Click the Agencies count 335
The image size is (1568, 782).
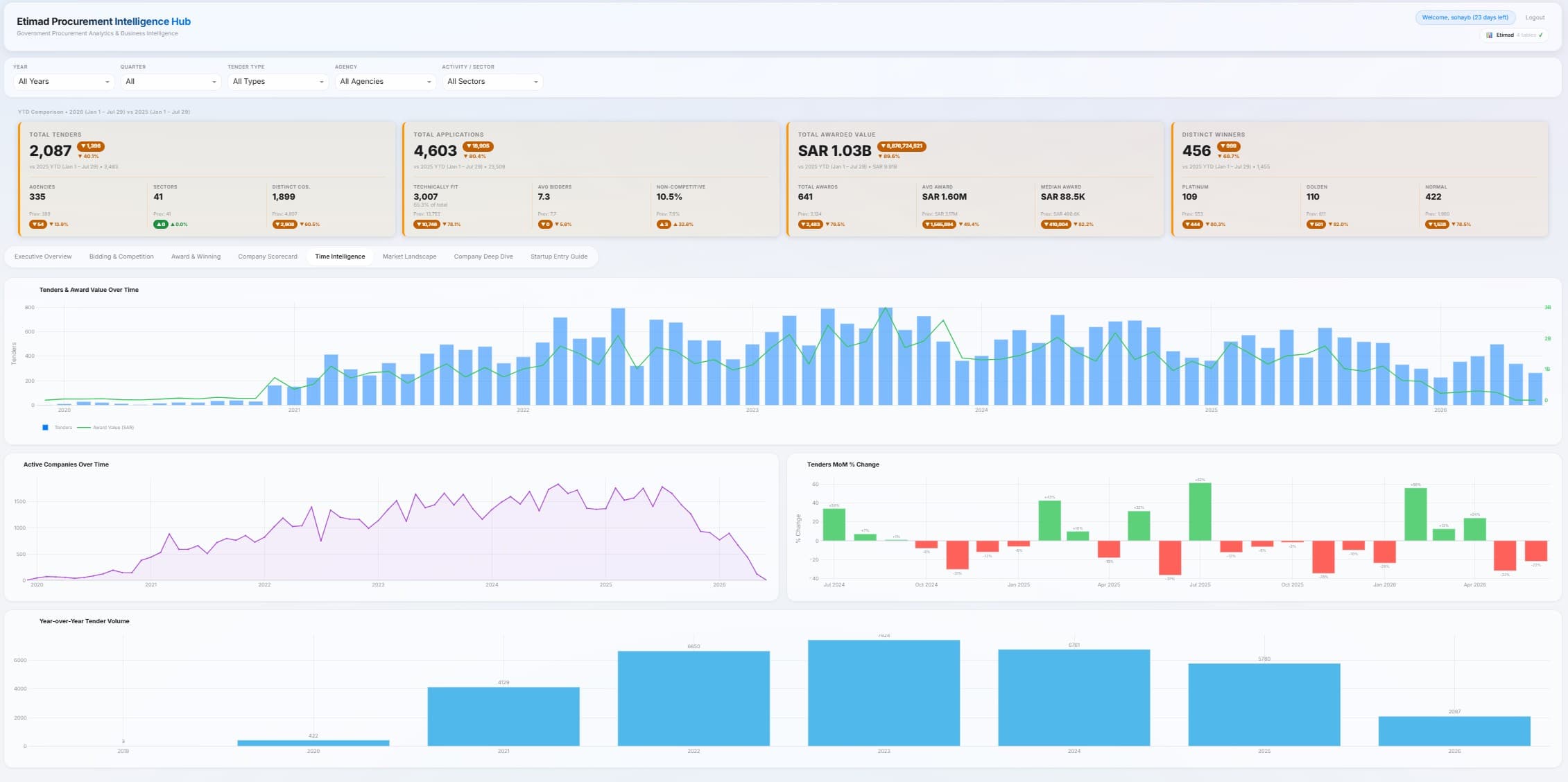click(x=37, y=197)
